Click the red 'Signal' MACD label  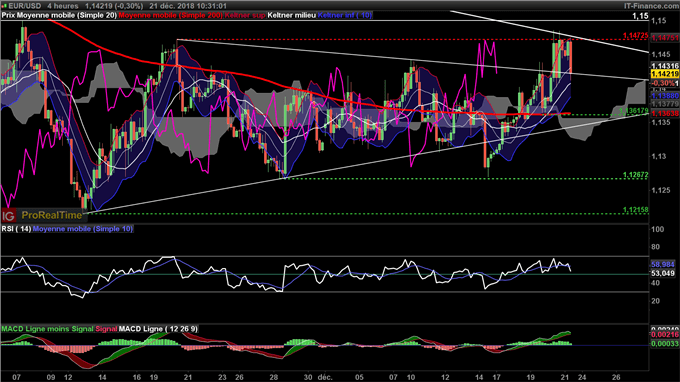pyautogui.click(x=106, y=329)
